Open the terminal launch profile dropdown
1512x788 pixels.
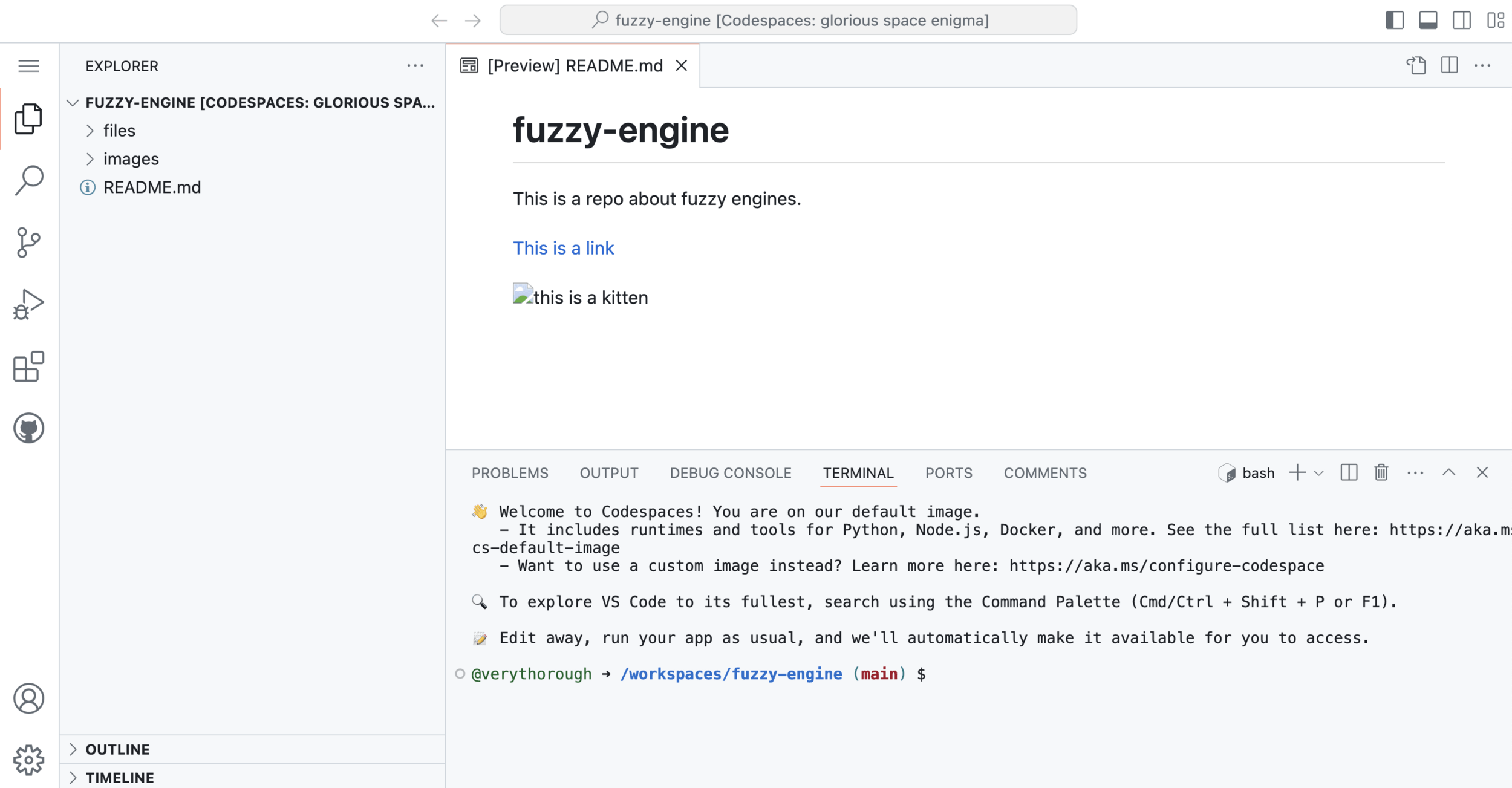coord(1319,473)
